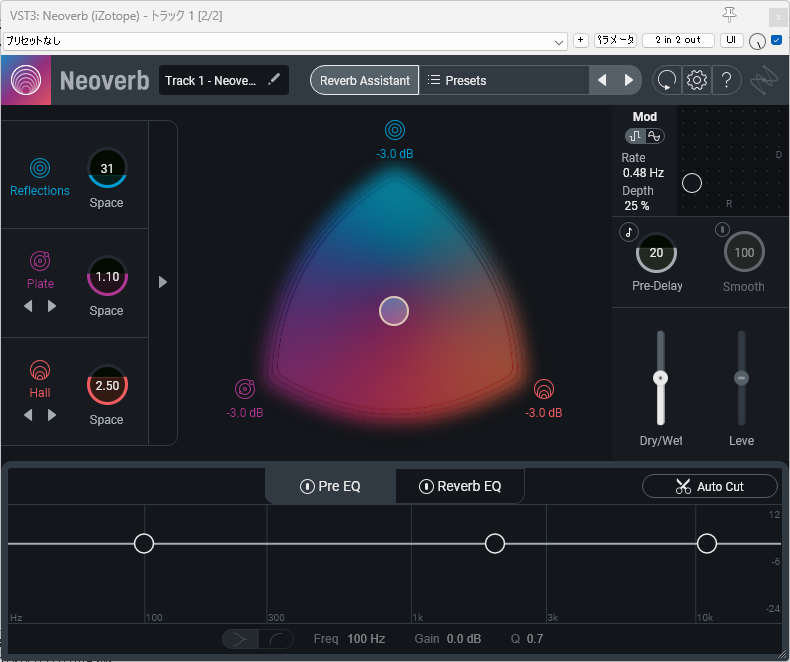
Task: Open Neoverb settings gear
Action: tap(697, 80)
